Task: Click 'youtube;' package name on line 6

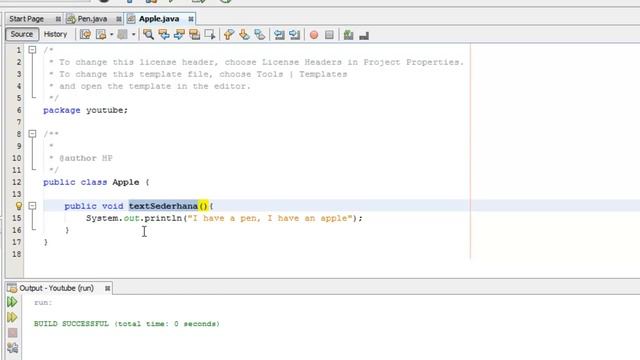Action: coord(107,110)
